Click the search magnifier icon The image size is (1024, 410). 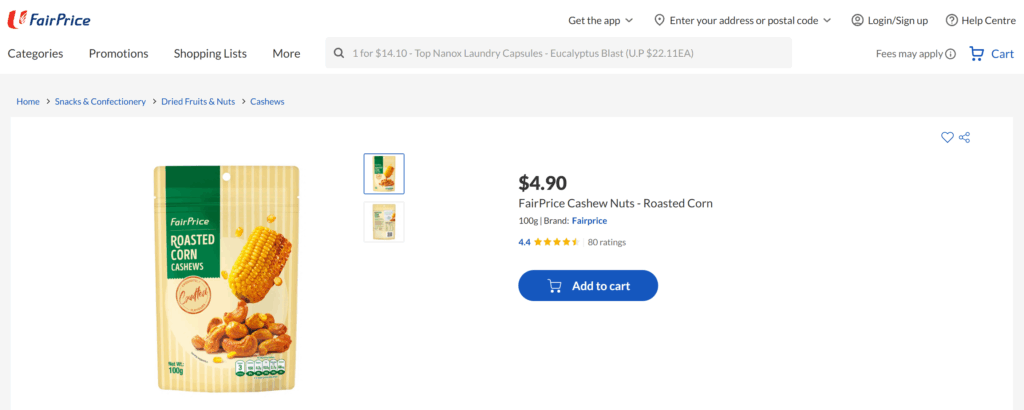pyautogui.click(x=339, y=54)
